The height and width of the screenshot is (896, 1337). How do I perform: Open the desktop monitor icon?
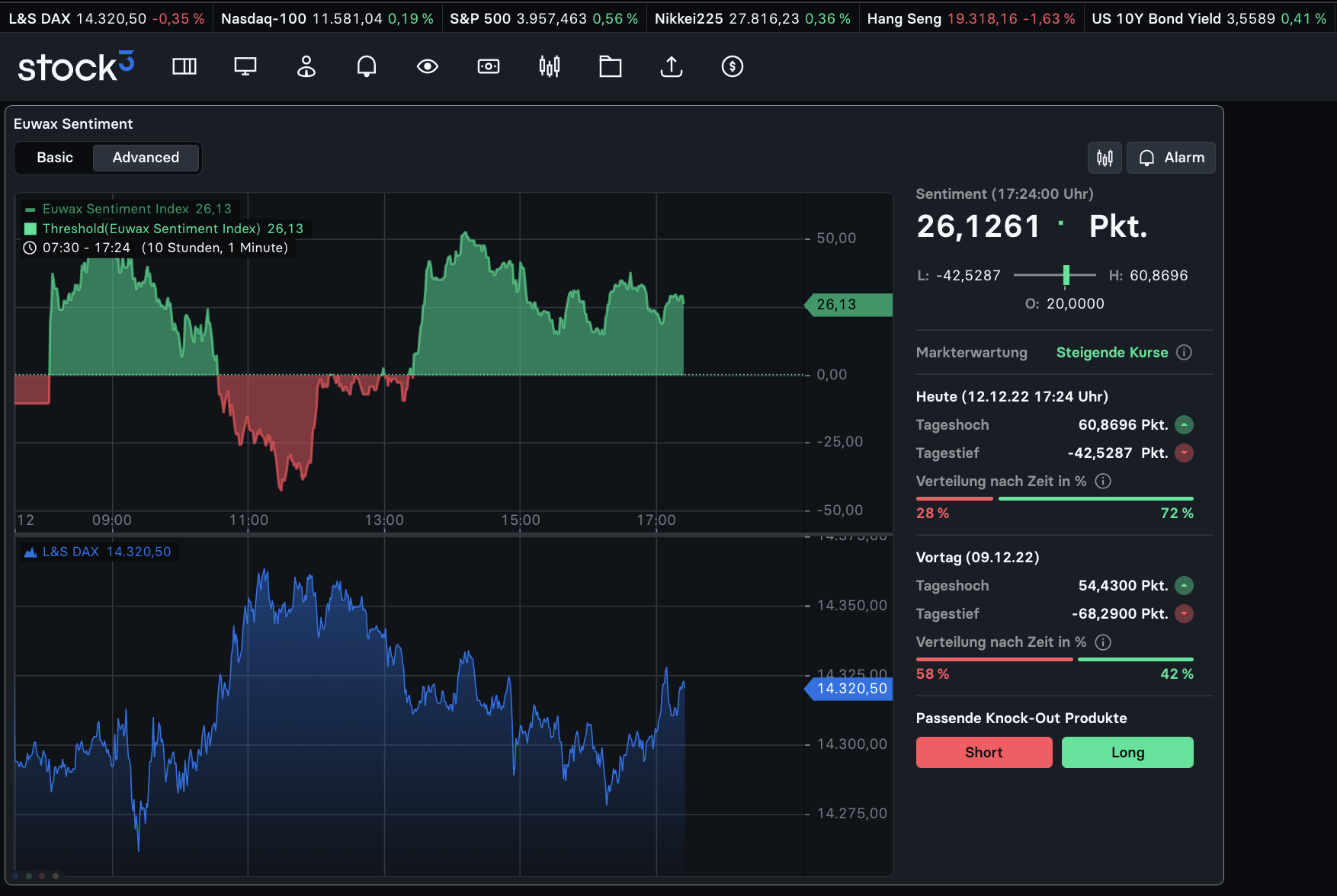[x=245, y=66]
